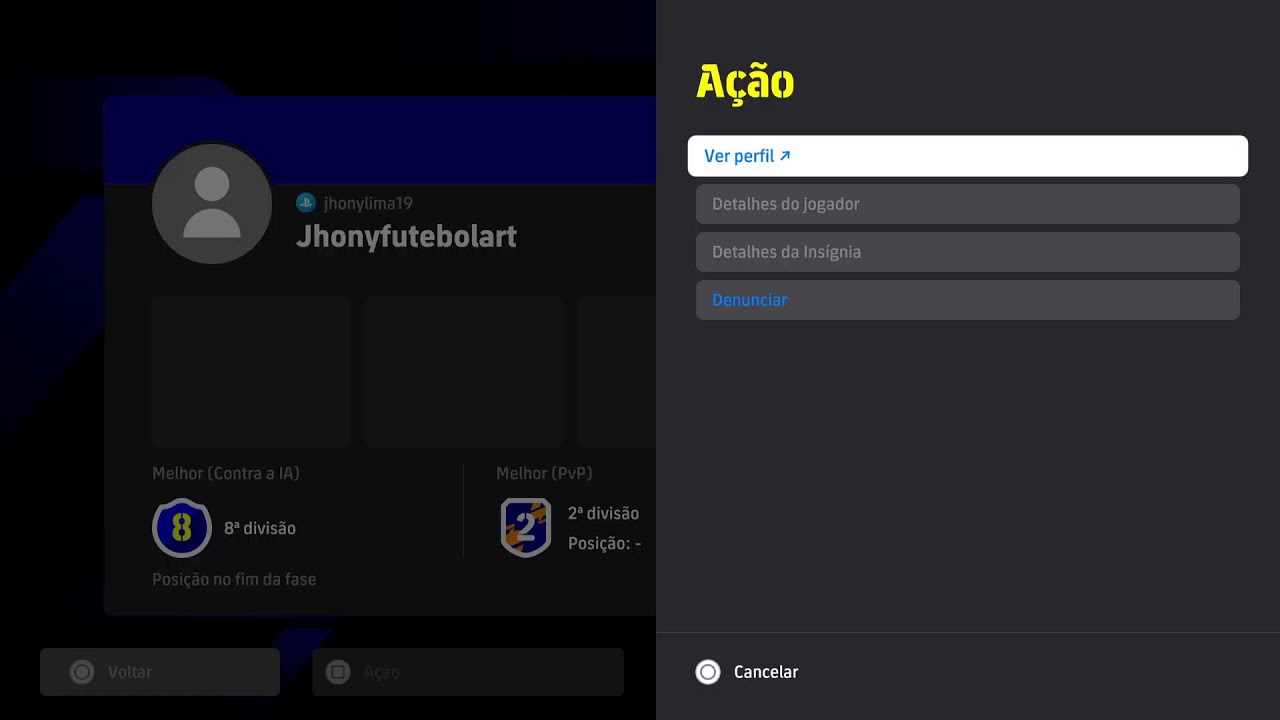Click the square icon on the Ação button
Screen dimensions: 1280x720
click(x=338, y=672)
